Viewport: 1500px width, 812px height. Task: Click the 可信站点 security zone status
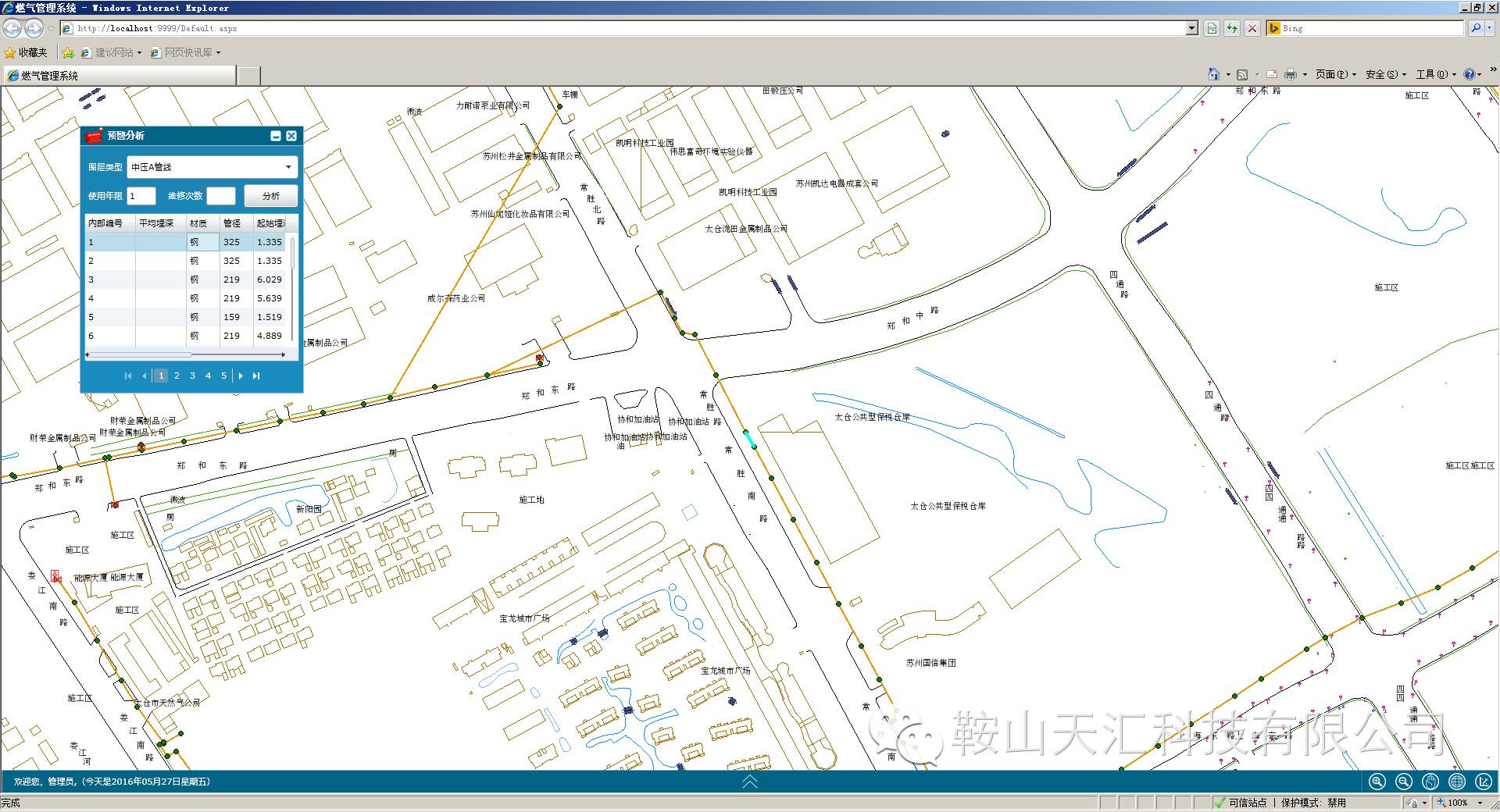point(1241,803)
